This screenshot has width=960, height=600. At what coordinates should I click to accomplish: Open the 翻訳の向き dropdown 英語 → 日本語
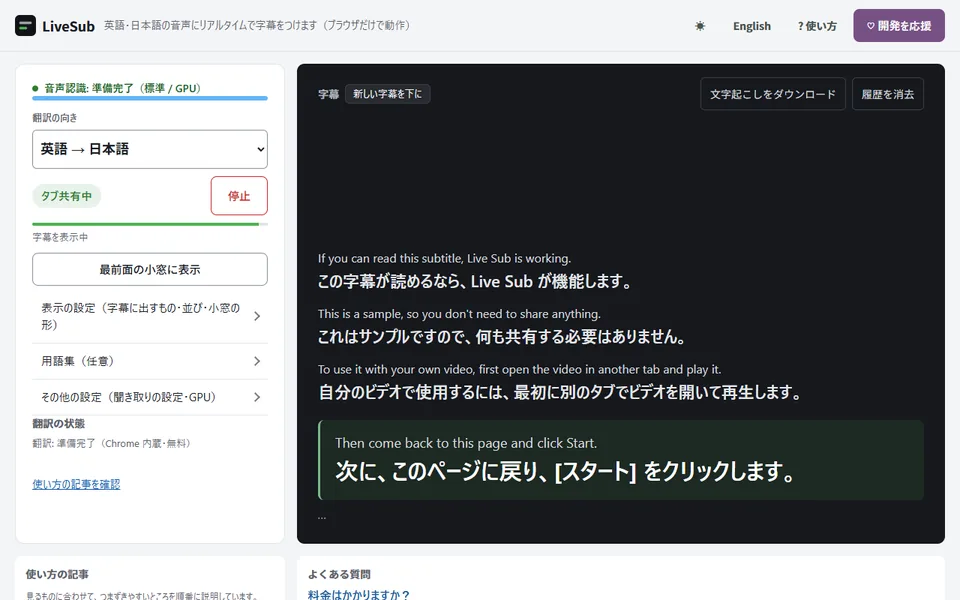(x=150, y=149)
